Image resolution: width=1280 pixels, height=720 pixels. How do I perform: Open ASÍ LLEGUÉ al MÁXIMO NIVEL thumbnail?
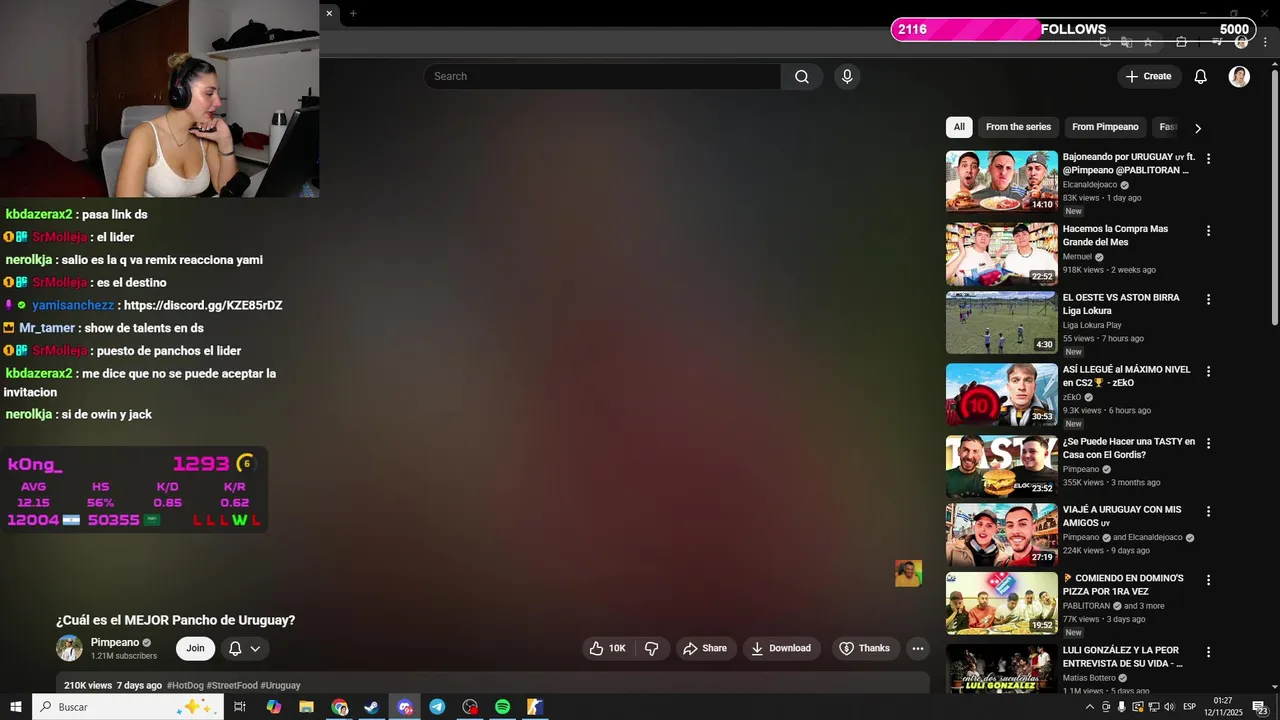tap(1001, 394)
